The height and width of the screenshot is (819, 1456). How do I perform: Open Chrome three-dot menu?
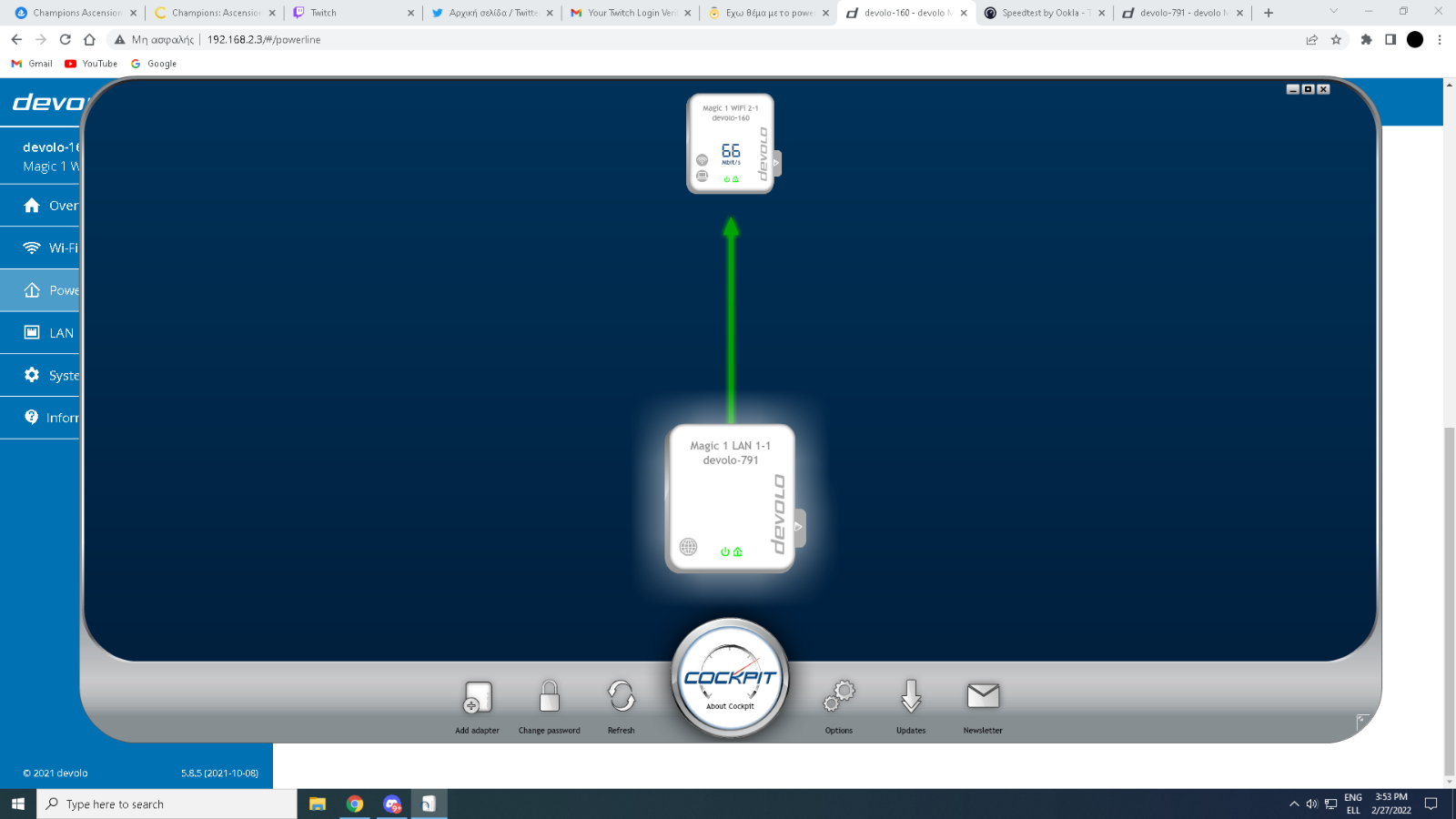tap(1440, 39)
